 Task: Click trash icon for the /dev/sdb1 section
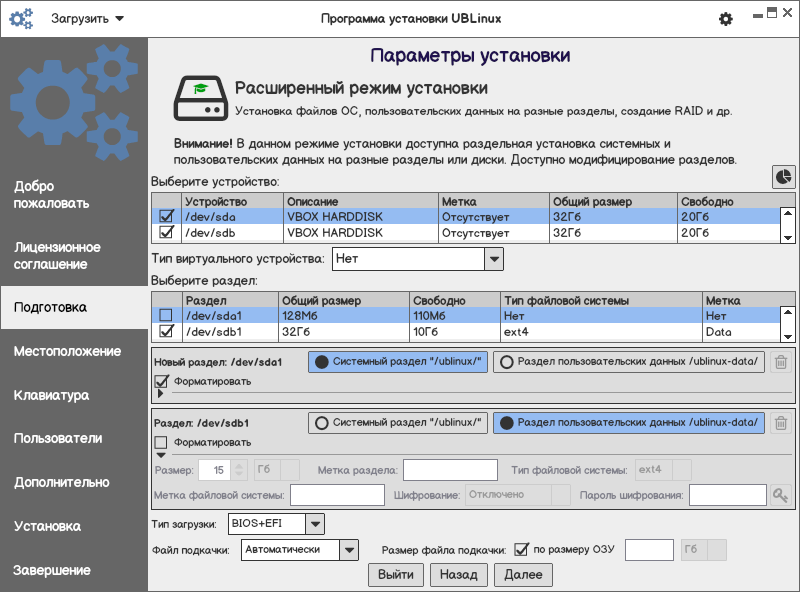coord(781,423)
